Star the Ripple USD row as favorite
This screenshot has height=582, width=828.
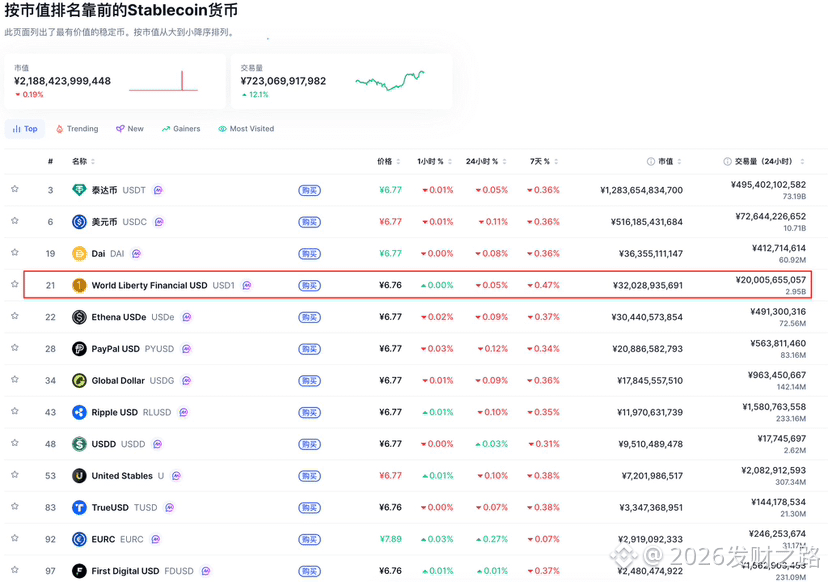tap(15, 411)
